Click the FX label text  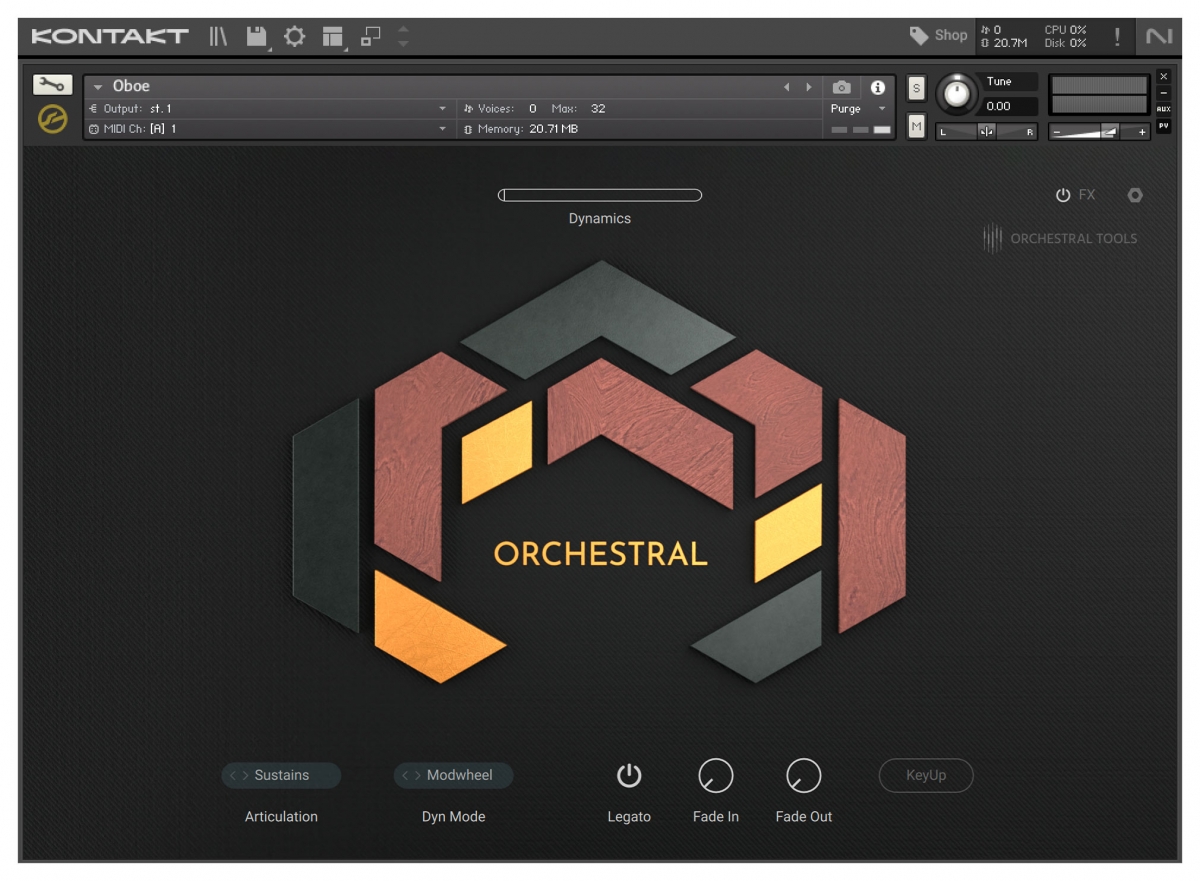tap(1087, 195)
